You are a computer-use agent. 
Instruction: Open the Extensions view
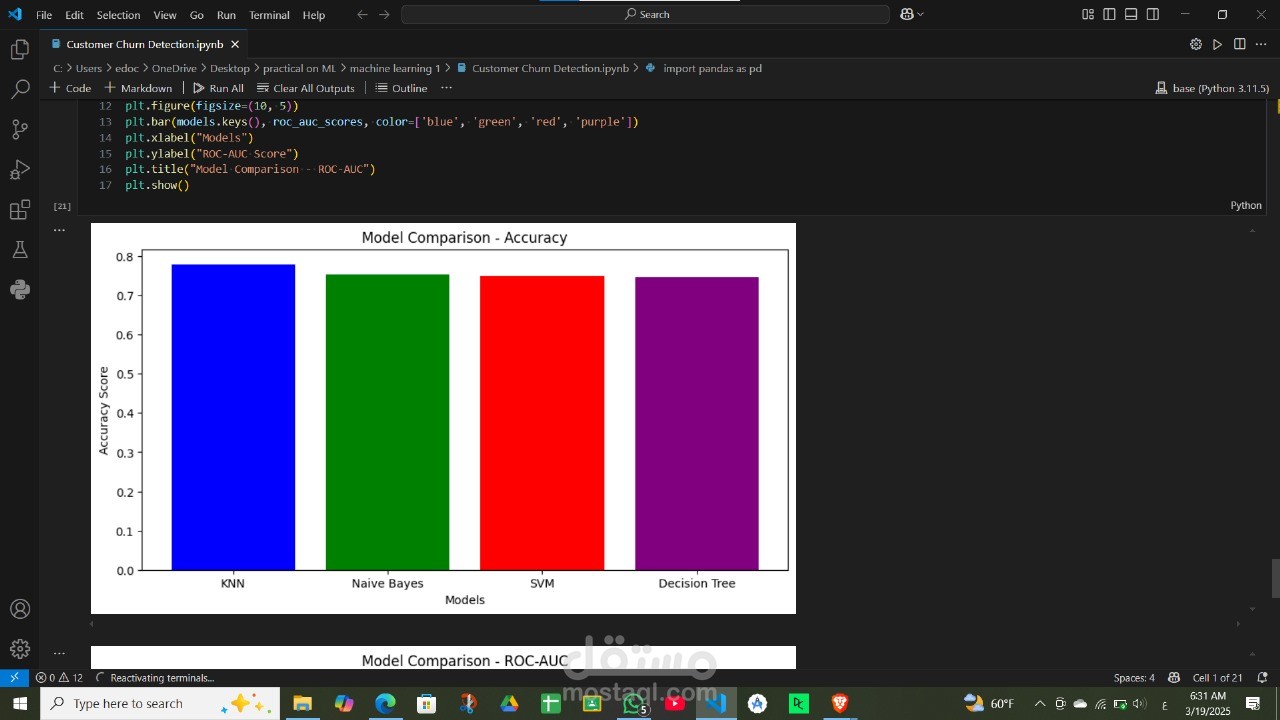(x=20, y=210)
